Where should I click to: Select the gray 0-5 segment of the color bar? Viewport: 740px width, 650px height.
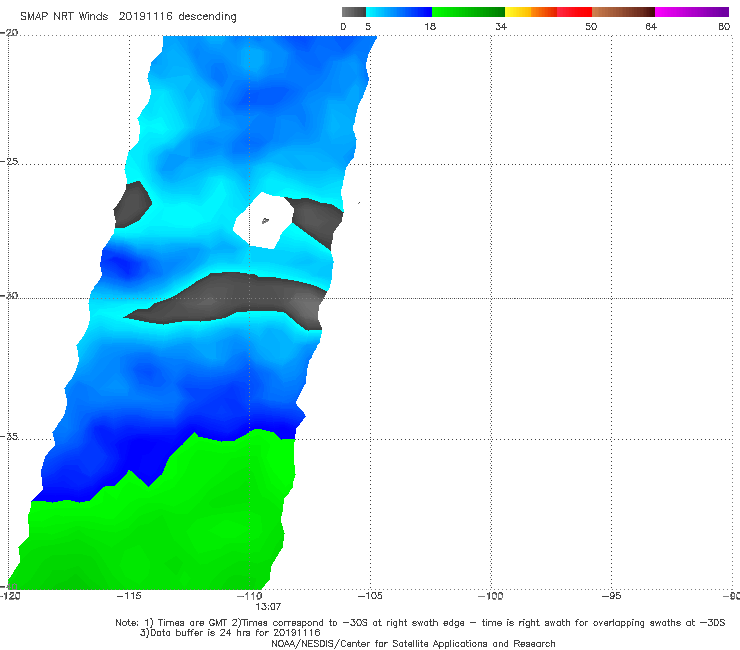click(x=354, y=12)
